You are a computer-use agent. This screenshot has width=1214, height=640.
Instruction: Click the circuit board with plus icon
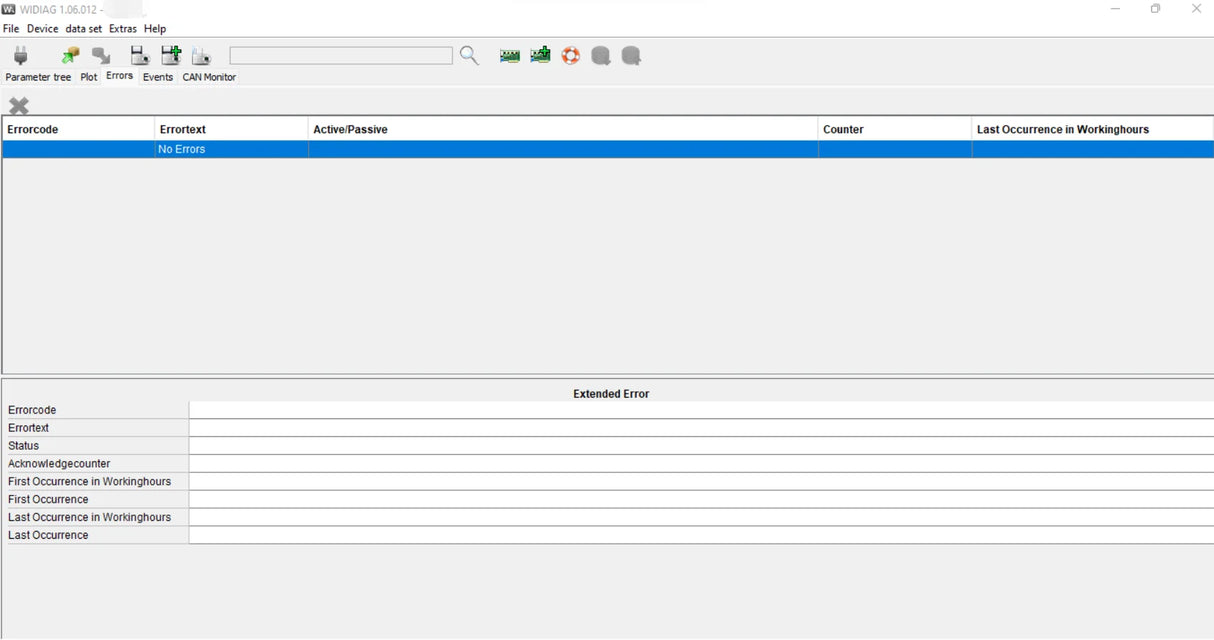click(540, 56)
